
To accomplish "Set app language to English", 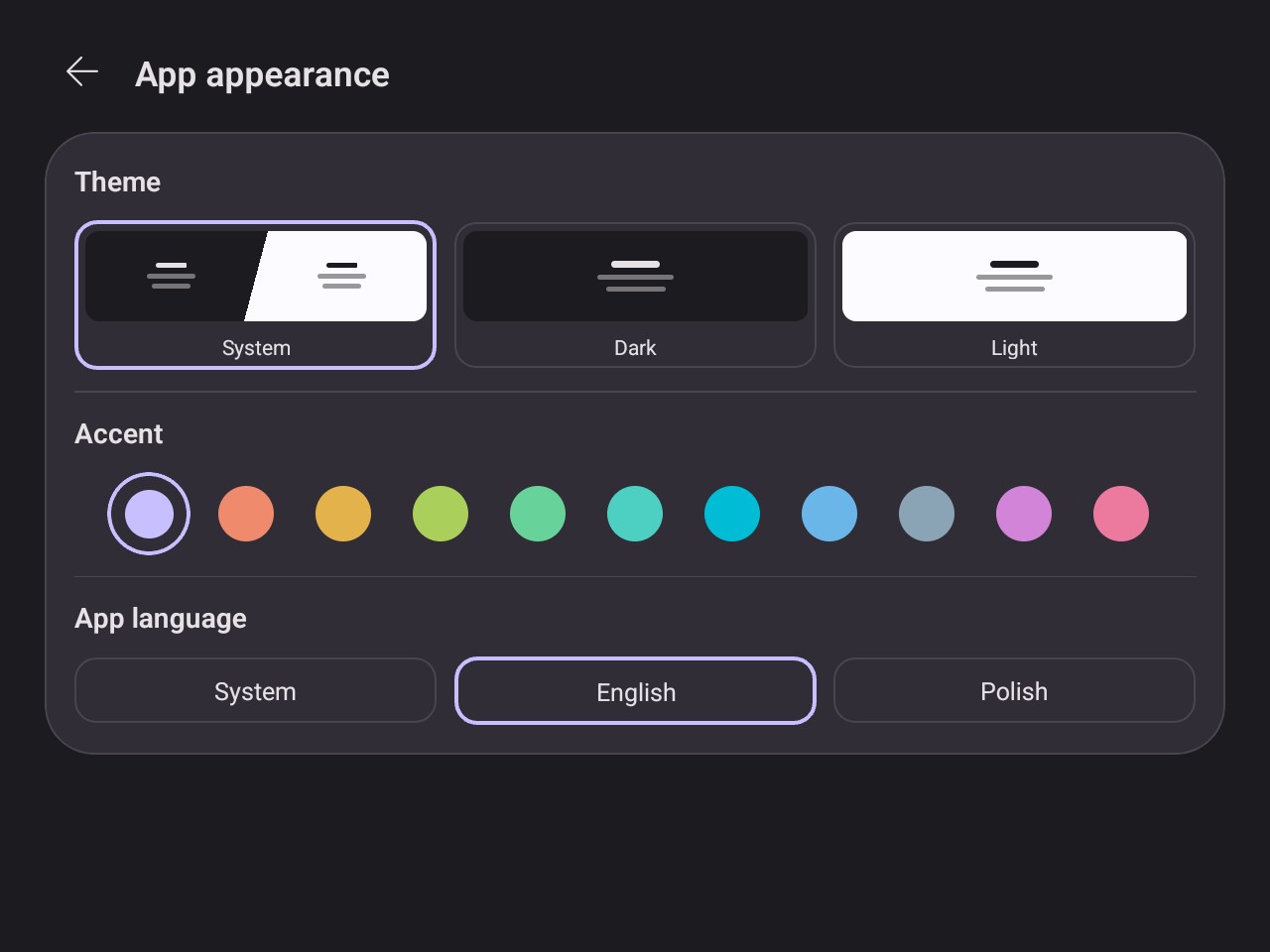I will click(635, 690).
